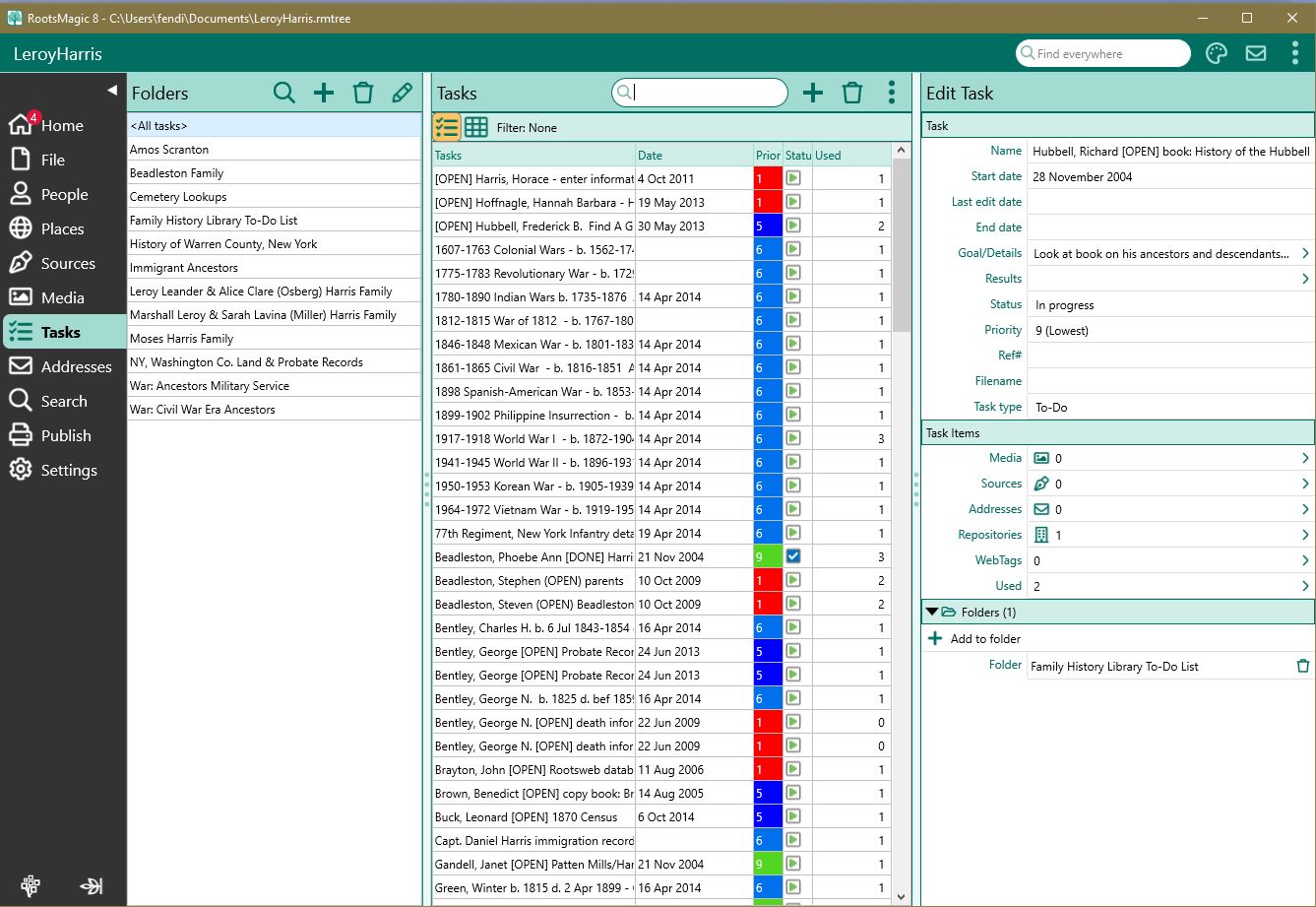This screenshot has height=907, width=1316.
Task: Expand the Goal/Details field arrow
Action: [x=1305, y=254]
